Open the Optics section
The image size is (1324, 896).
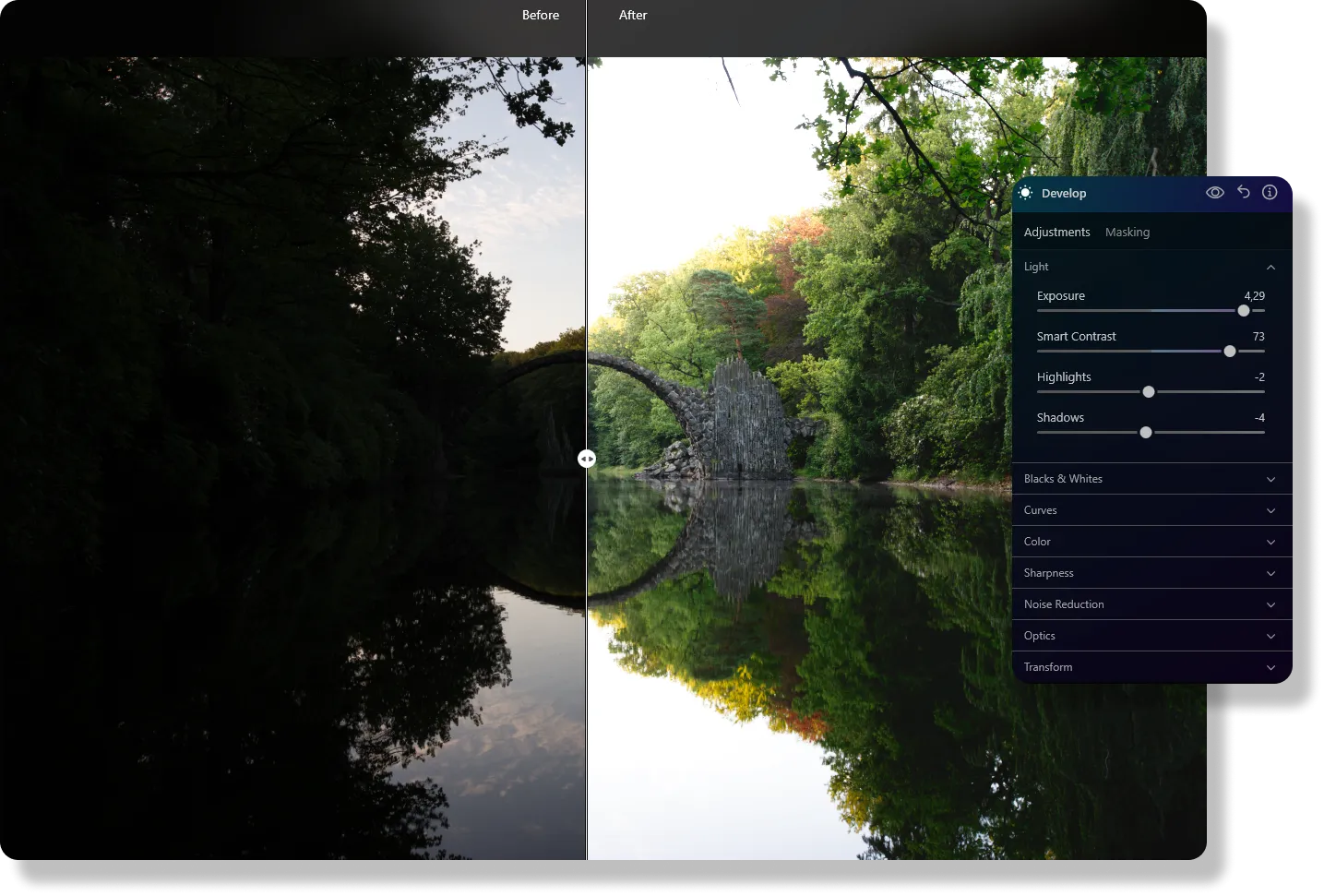tap(1151, 636)
